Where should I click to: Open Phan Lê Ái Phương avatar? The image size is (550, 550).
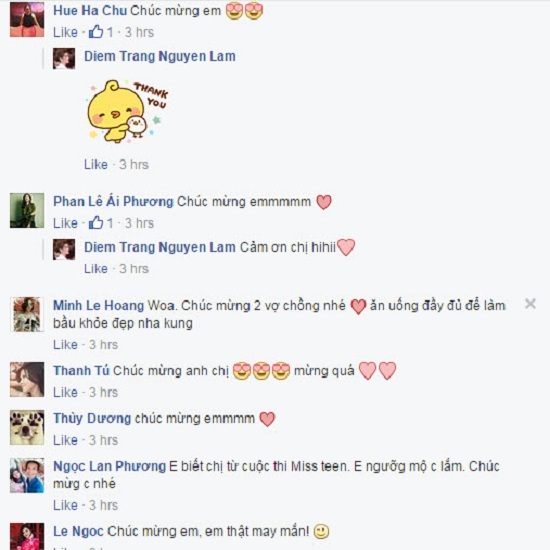[x=27, y=210]
